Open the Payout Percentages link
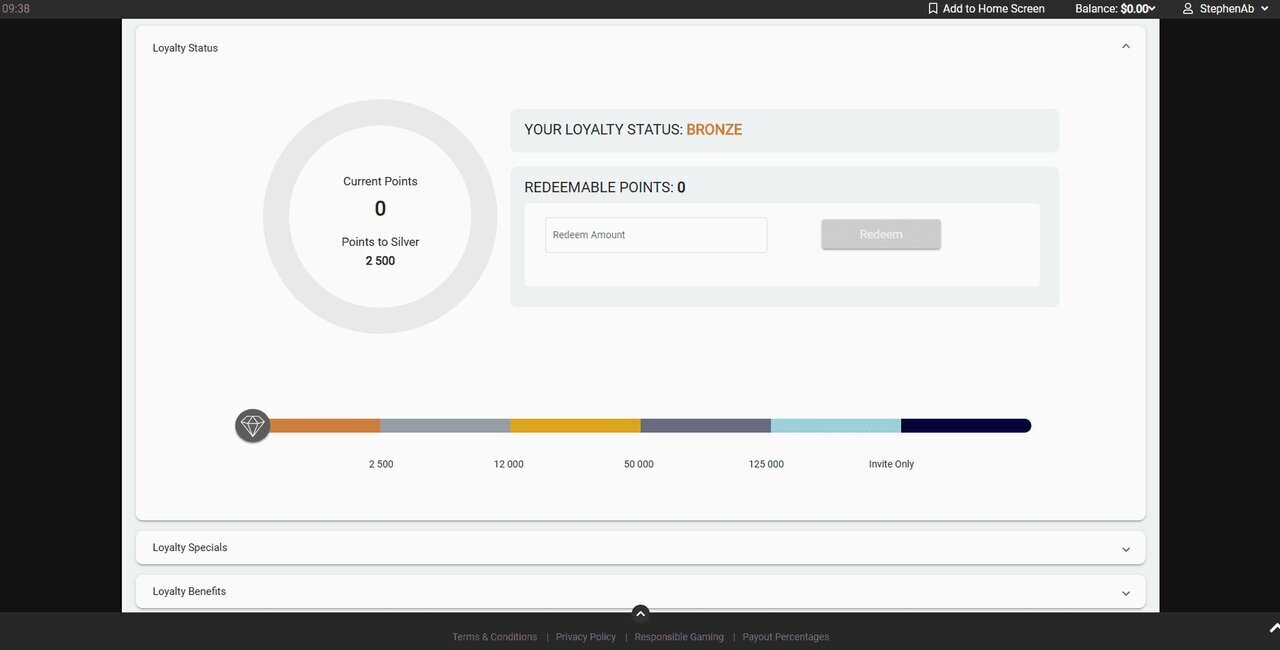Screen dimensions: 1280x650 785,637
